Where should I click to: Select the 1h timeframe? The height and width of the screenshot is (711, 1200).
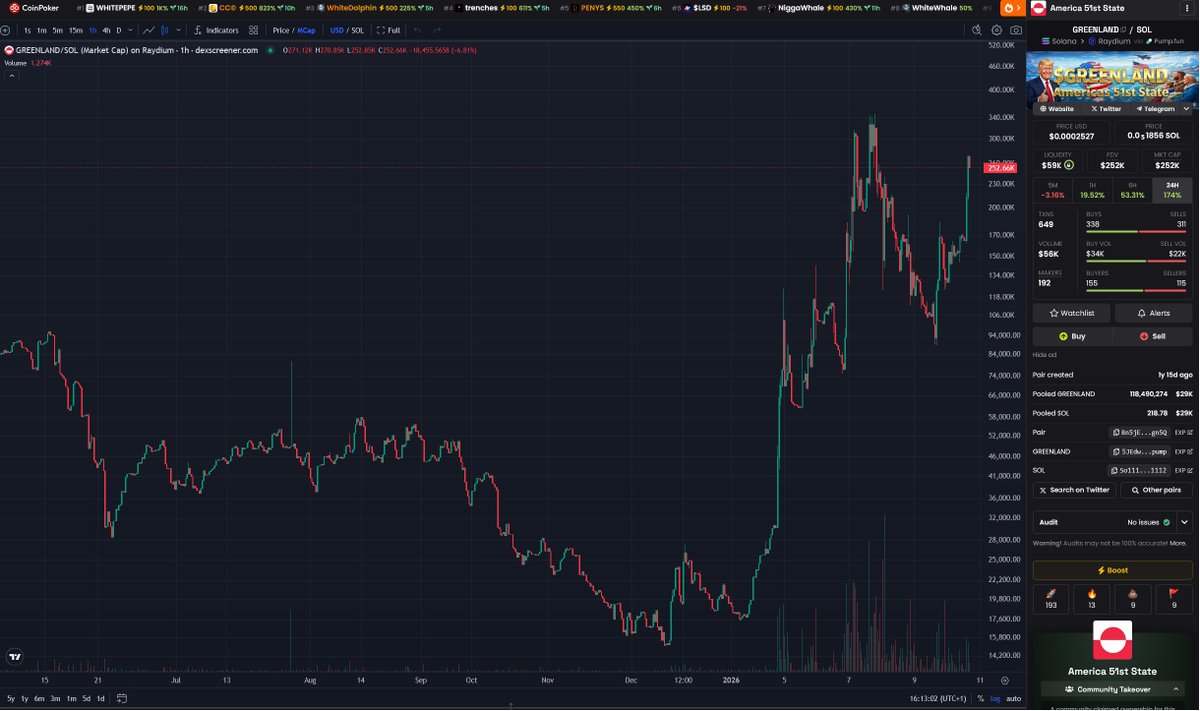93,30
